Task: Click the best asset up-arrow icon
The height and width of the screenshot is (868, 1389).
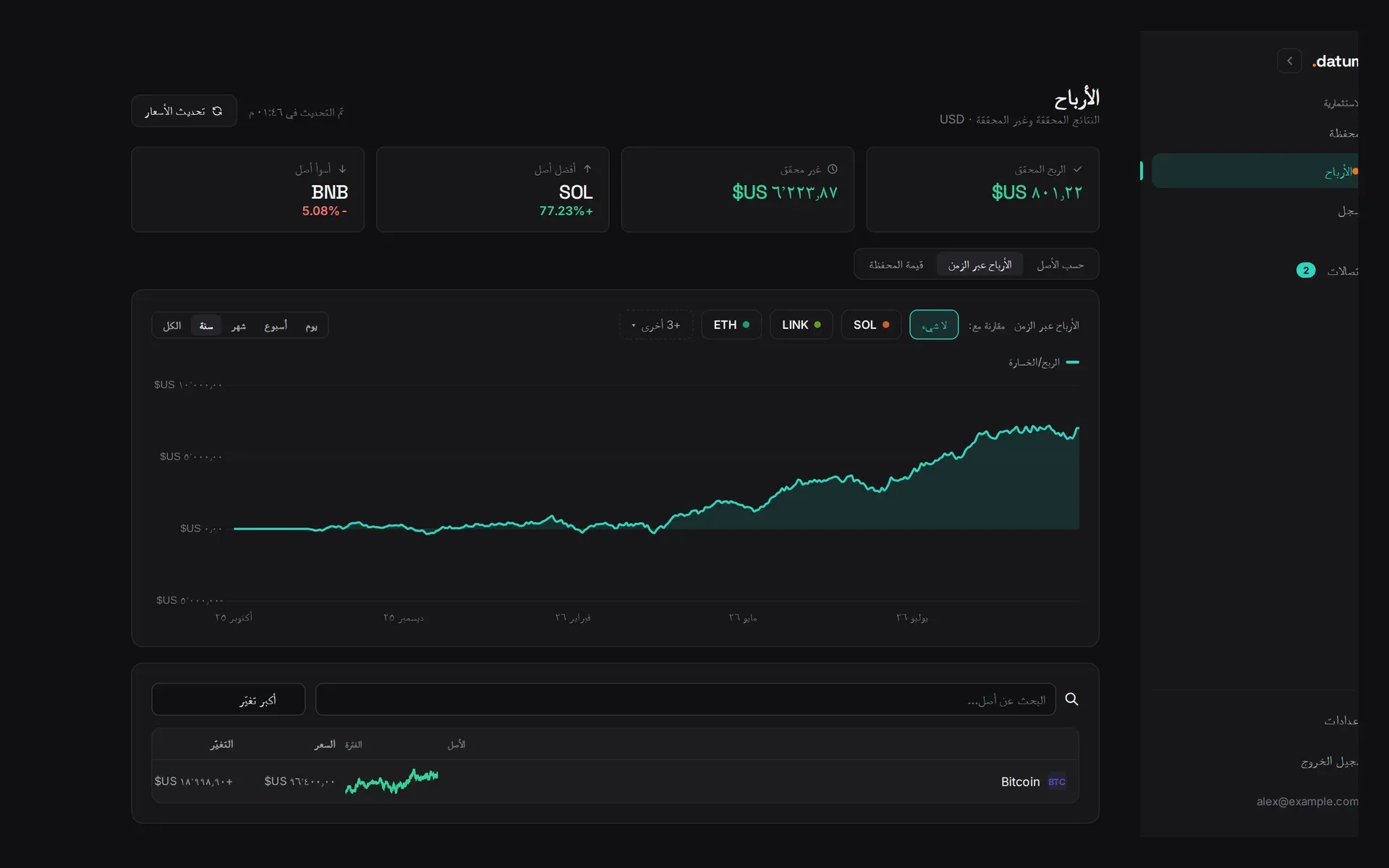Action: (x=587, y=169)
